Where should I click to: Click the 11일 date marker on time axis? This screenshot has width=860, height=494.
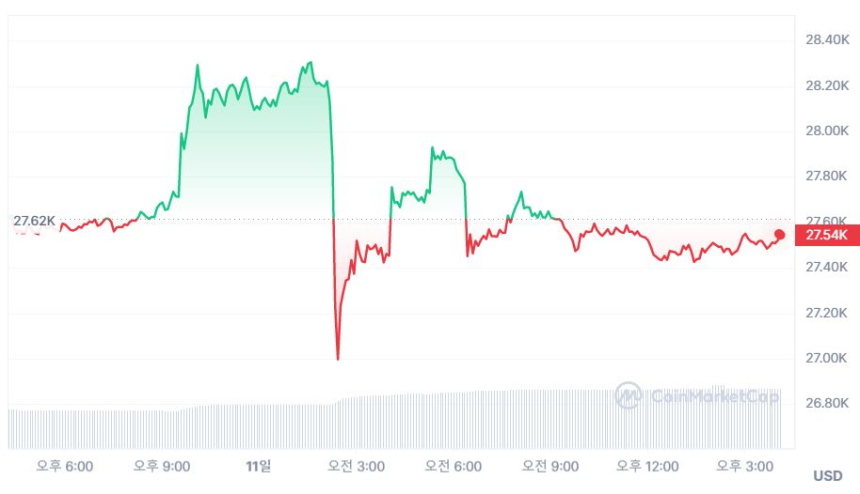pos(258,466)
